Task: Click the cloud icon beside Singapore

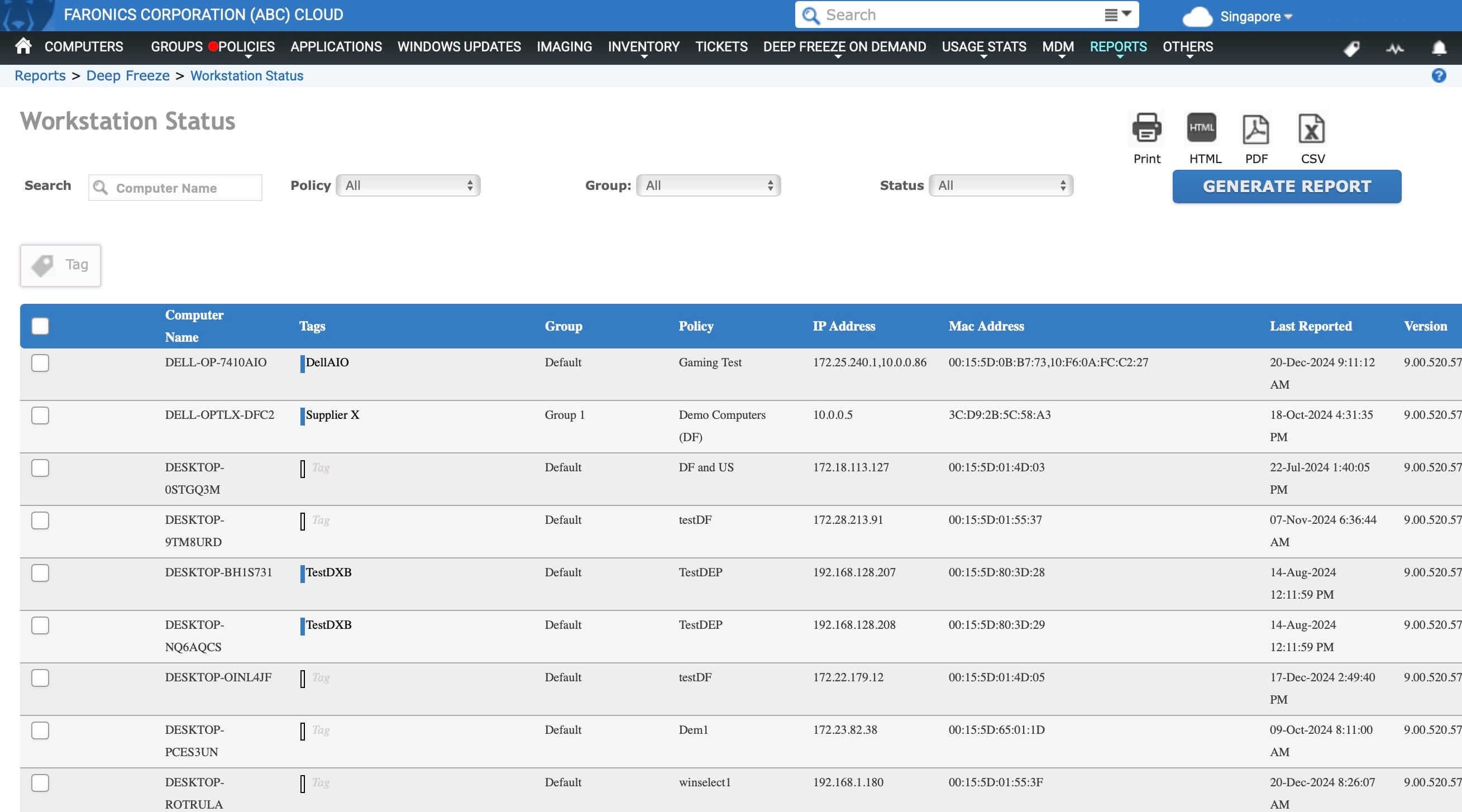Action: [1197, 16]
